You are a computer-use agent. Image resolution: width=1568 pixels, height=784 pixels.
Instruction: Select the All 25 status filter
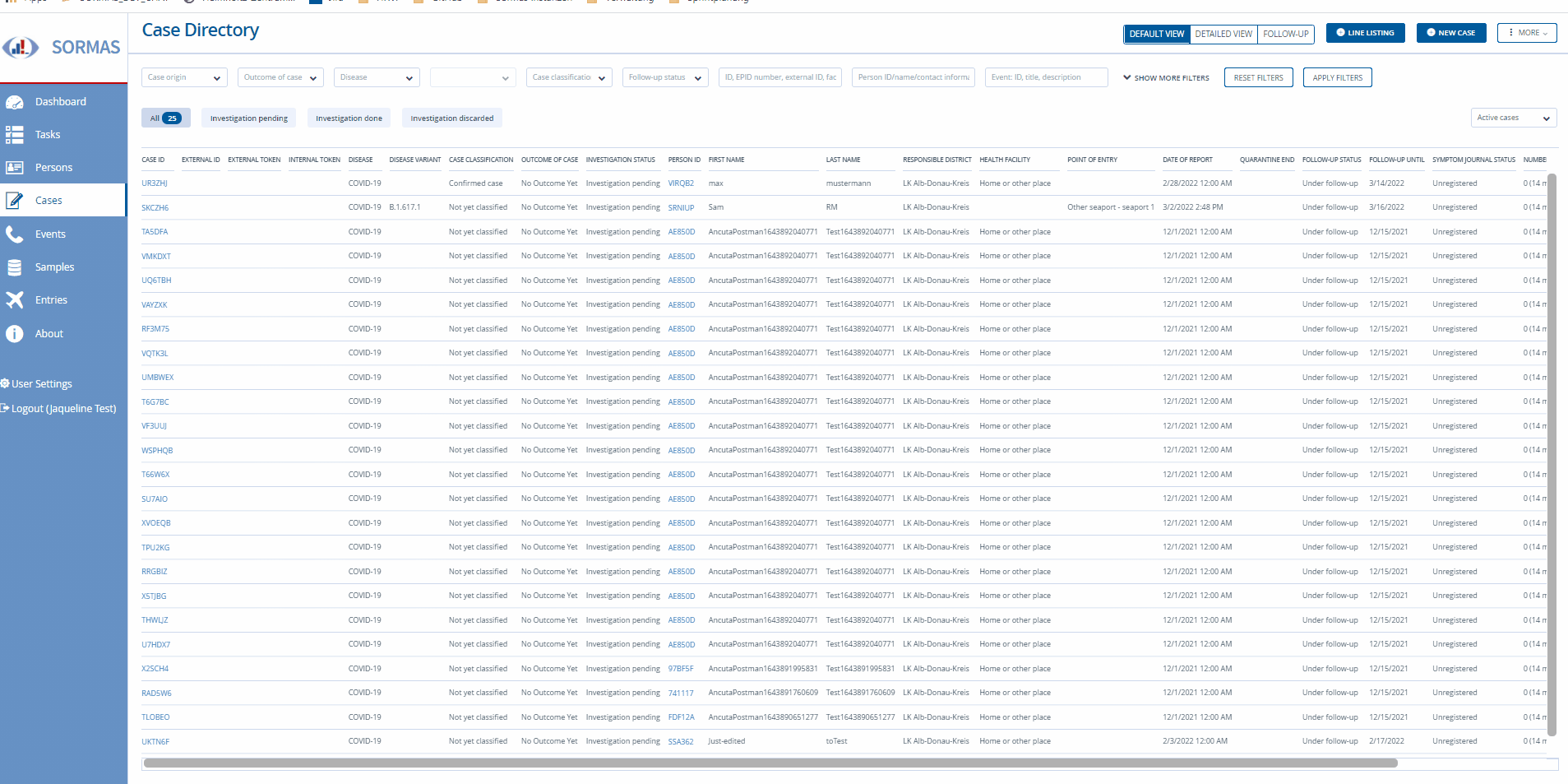click(166, 118)
